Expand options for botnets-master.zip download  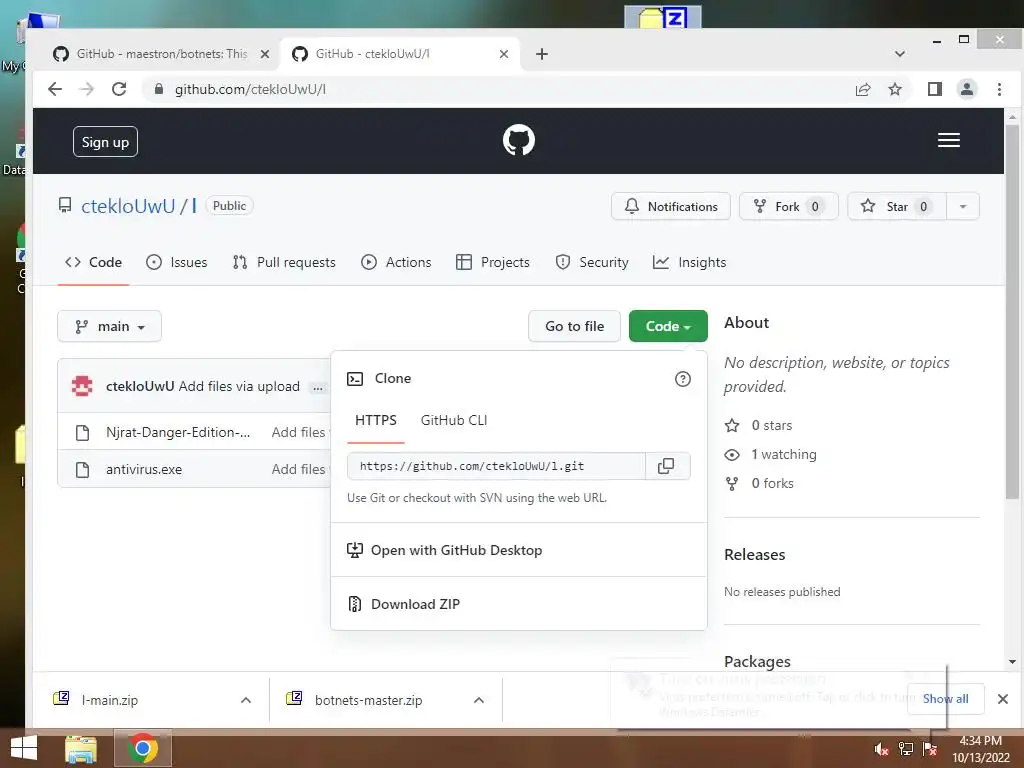click(x=479, y=700)
